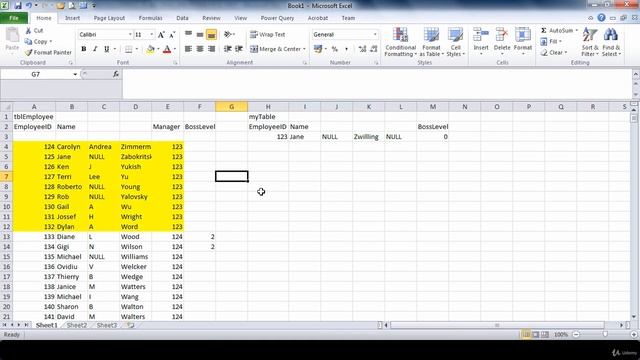
Task: Open the General number format dropdown
Action: (375, 35)
